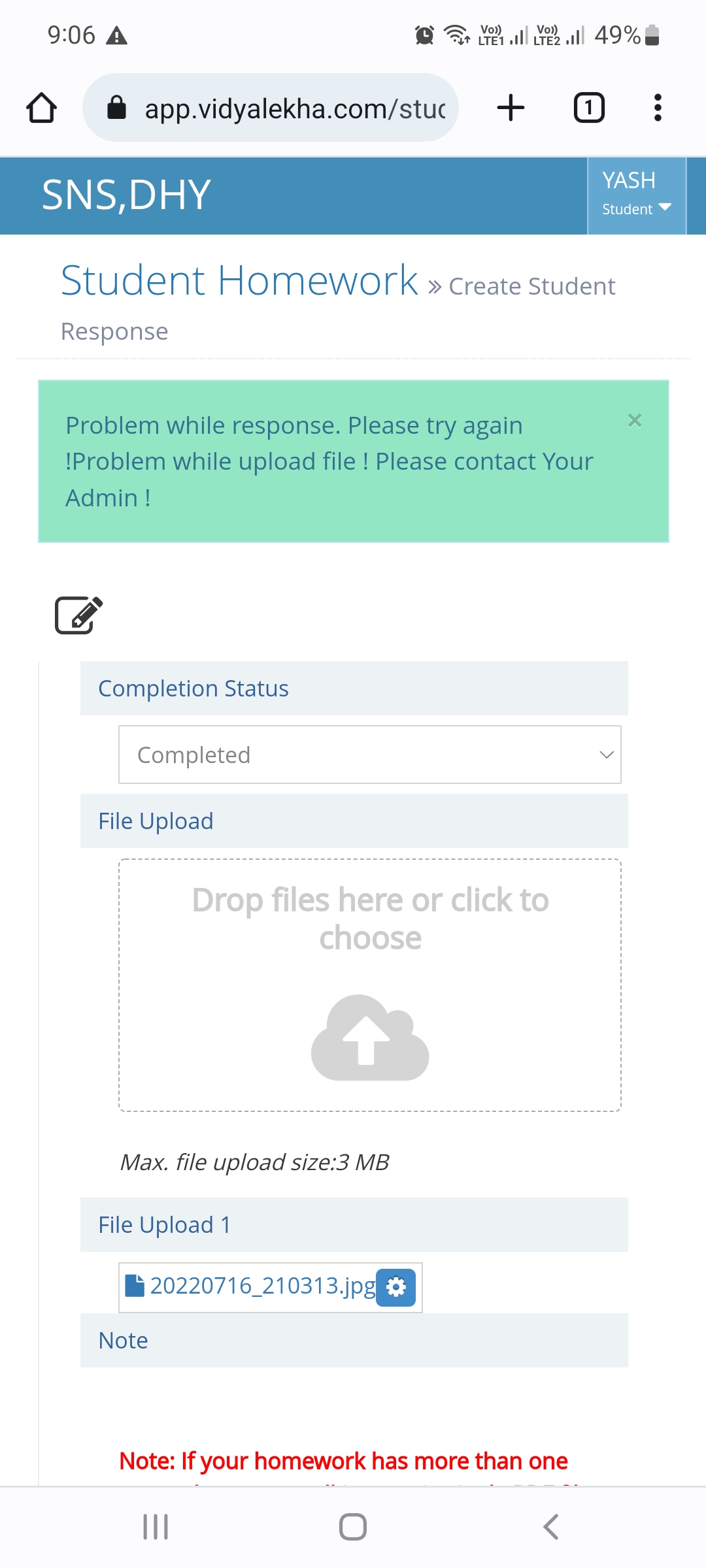Open Android recent apps button
The width and height of the screenshot is (706, 1568).
(156, 1527)
